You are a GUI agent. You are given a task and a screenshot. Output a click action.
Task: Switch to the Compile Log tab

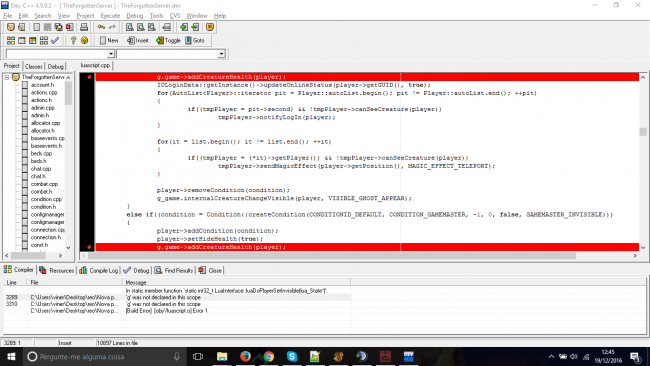[99, 270]
